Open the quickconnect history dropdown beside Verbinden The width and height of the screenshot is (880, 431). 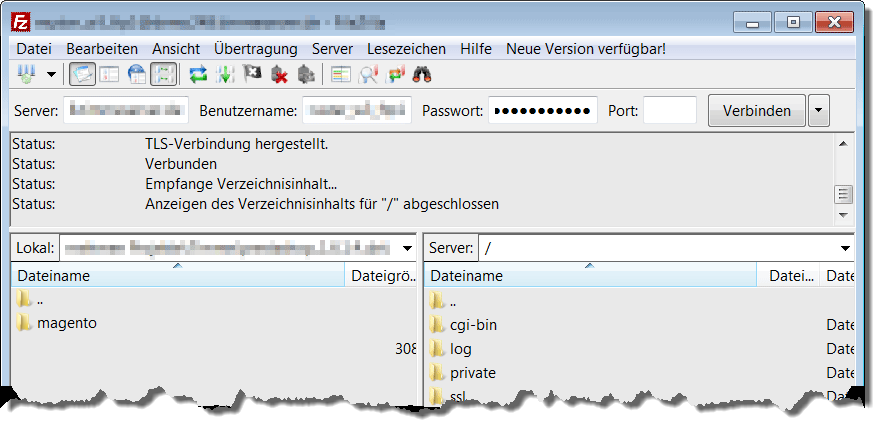point(818,111)
